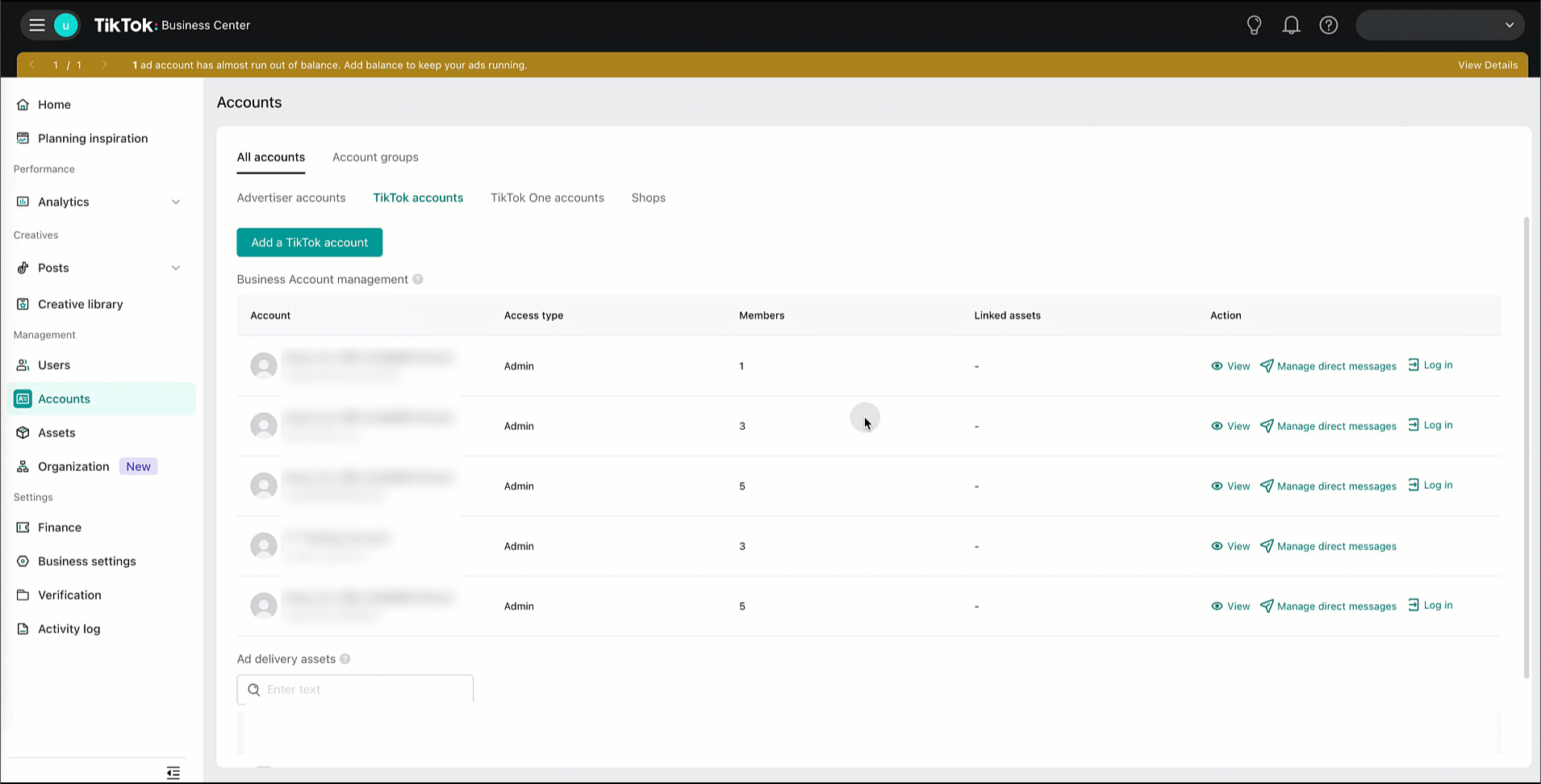Click the vertical scrollbar of accounts panel
Screen dimensions: 1541x784
click(1526, 448)
